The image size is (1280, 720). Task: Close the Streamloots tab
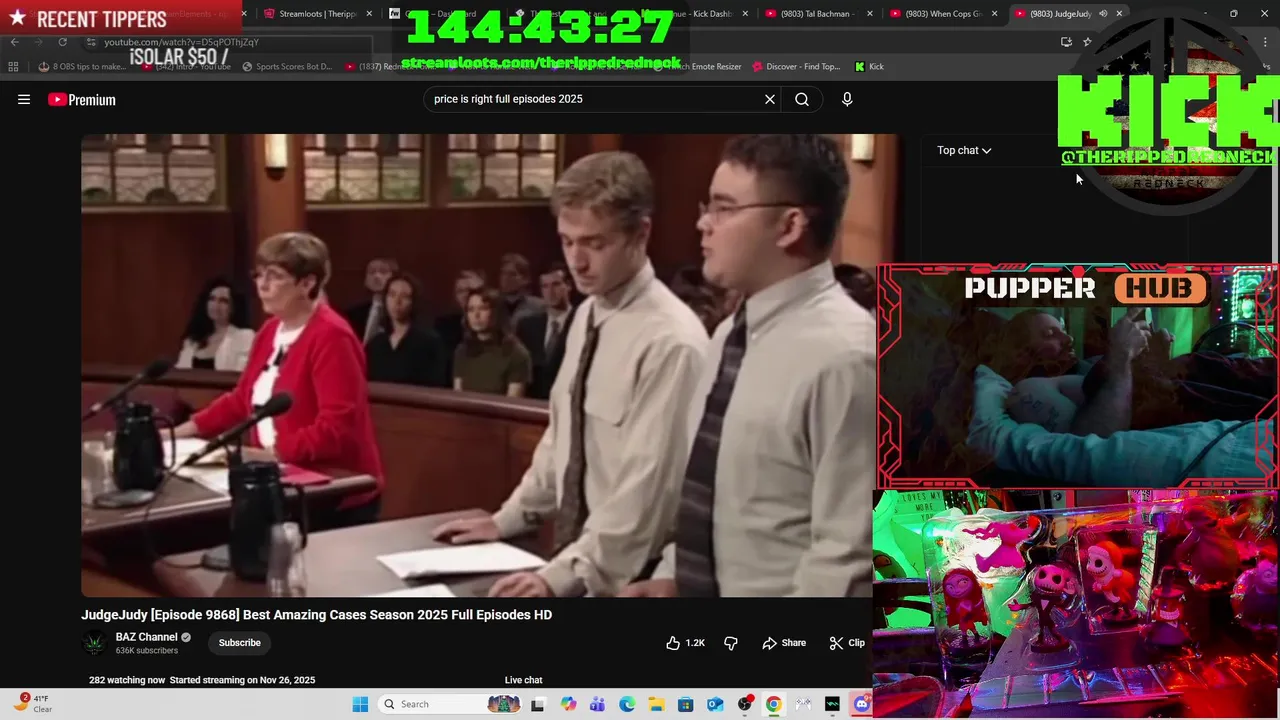tap(370, 14)
